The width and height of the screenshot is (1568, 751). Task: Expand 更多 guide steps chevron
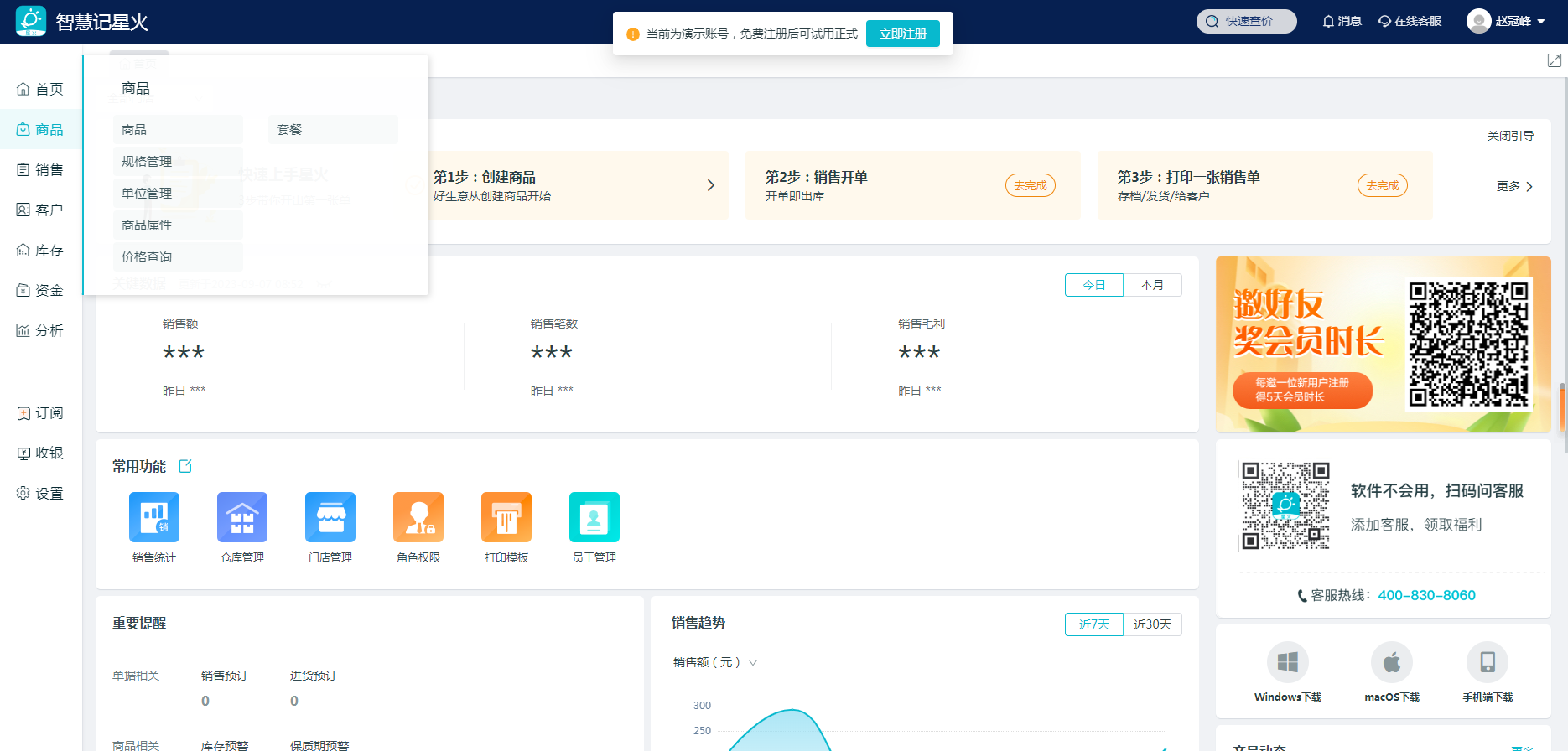[1529, 186]
